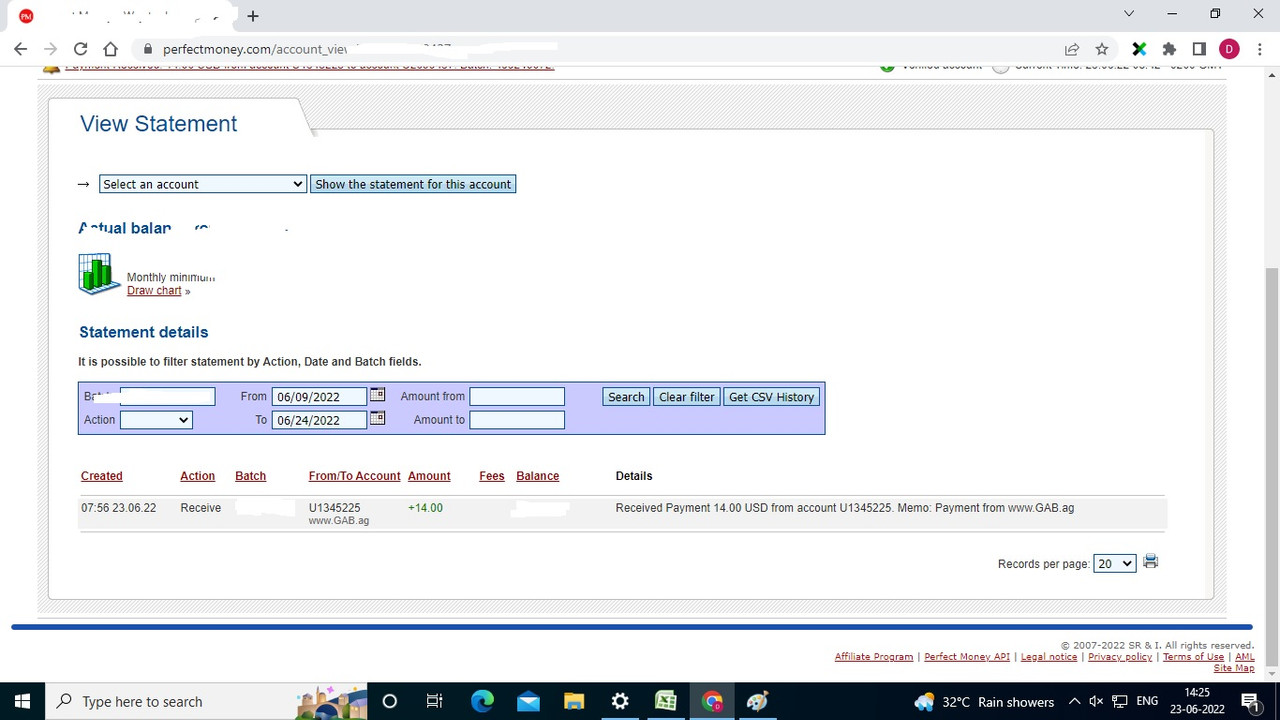The height and width of the screenshot is (720, 1280).
Task: Change Records per page dropdown
Action: pos(1114,564)
